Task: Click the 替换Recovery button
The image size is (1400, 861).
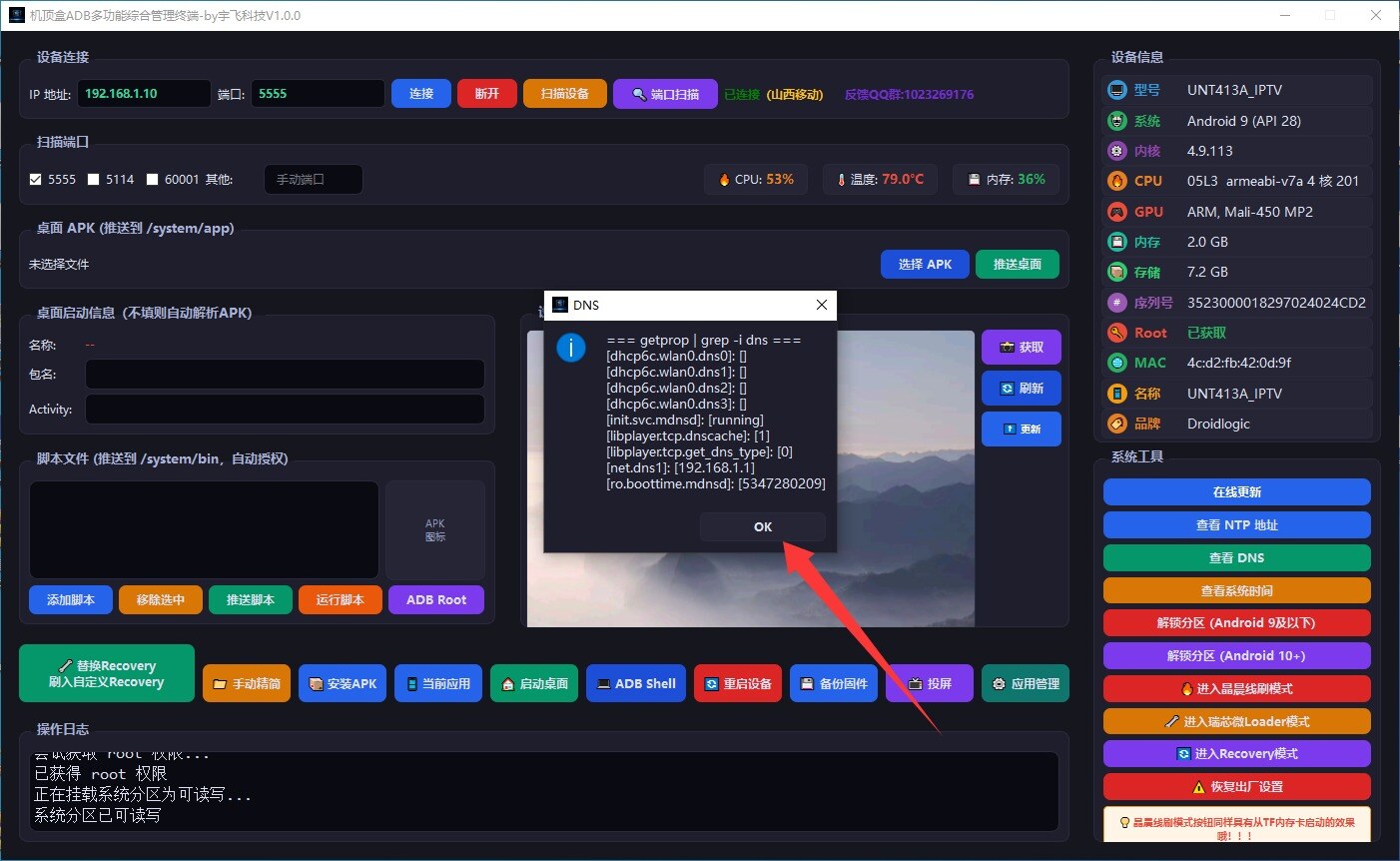Action: [x=107, y=673]
